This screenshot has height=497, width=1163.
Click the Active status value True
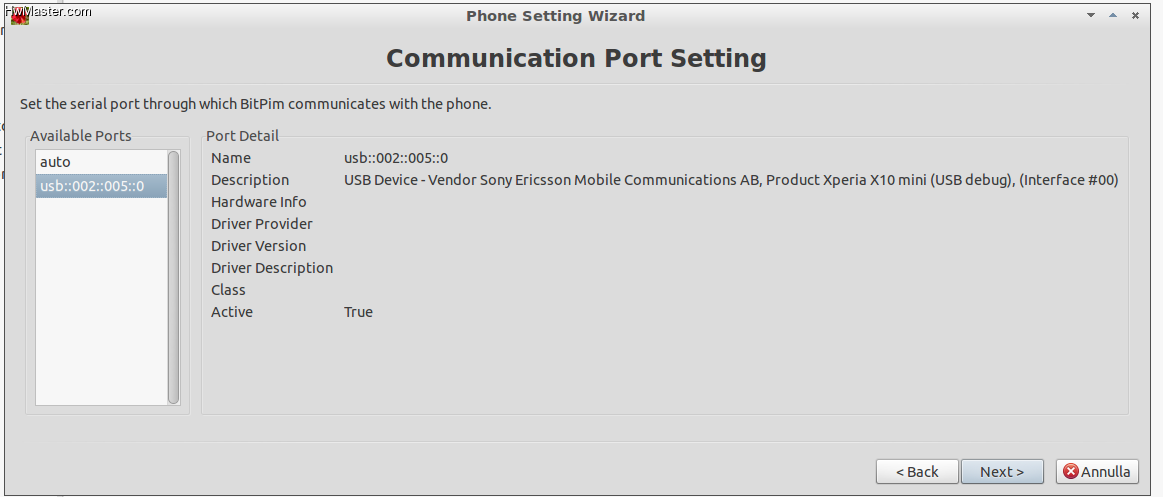pos(358,312)
